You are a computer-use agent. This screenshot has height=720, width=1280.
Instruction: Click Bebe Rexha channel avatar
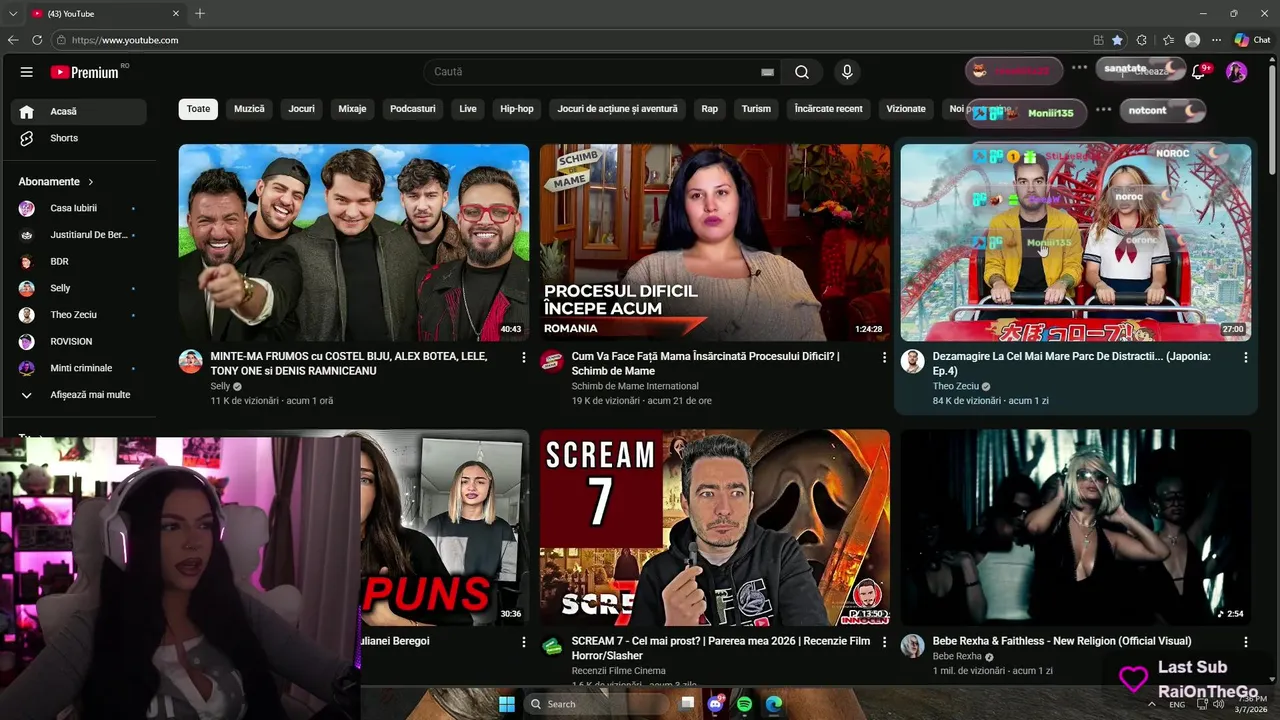[912, 646]
